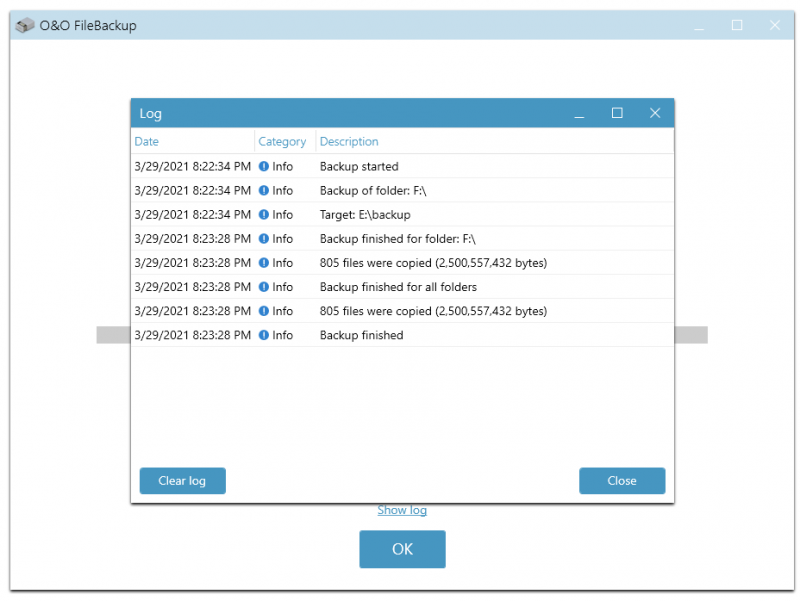Select the 'Target: E:\backup' entry

tap(402, 214)
